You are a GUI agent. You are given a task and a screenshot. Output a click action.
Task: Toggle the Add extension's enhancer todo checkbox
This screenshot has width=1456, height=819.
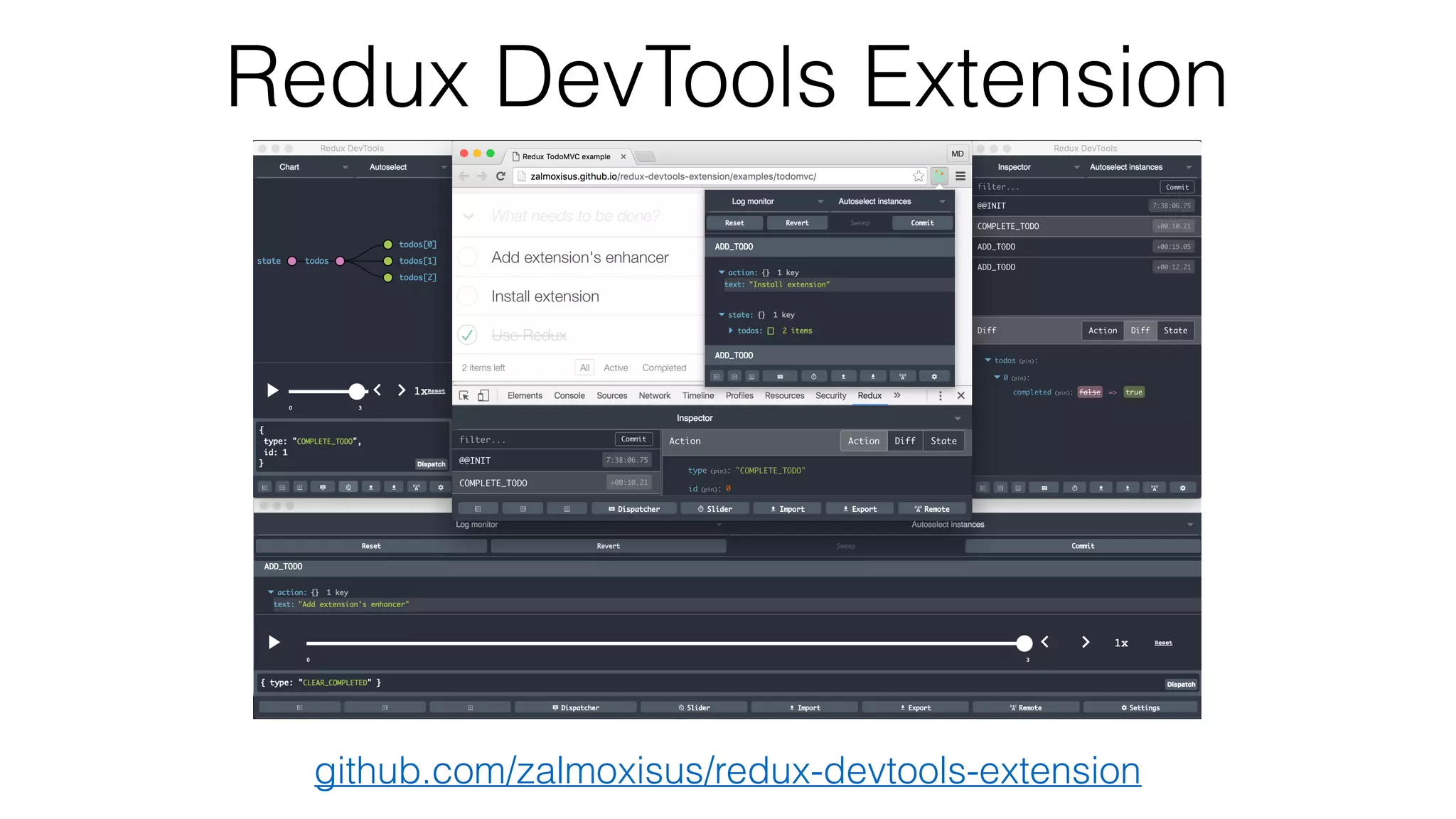click(x=468, y=257)
